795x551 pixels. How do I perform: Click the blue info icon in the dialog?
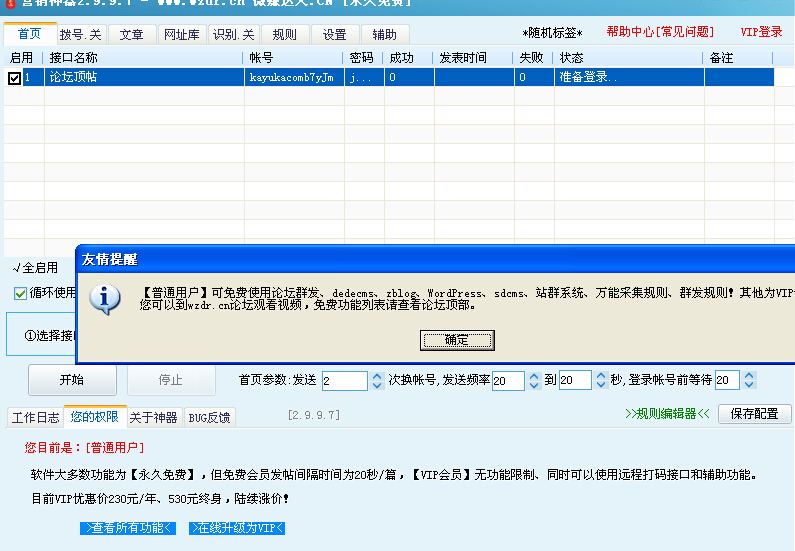point(106,298)
